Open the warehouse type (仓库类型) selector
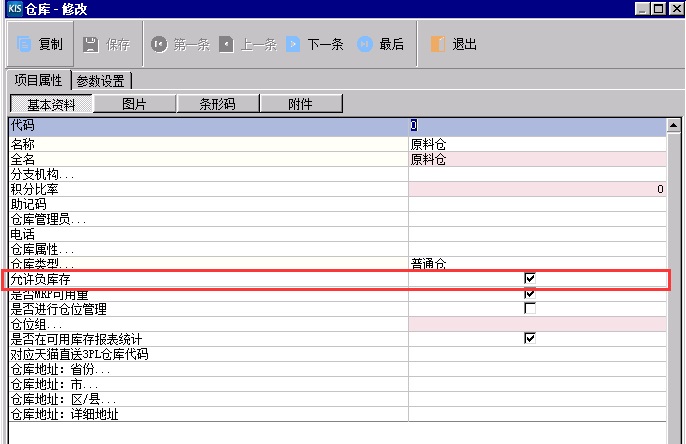 tap(537, 264)
